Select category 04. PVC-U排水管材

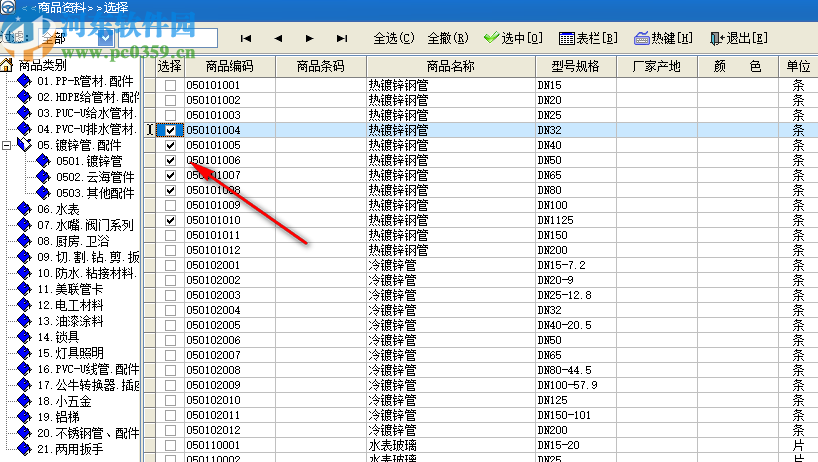(87, 129)
